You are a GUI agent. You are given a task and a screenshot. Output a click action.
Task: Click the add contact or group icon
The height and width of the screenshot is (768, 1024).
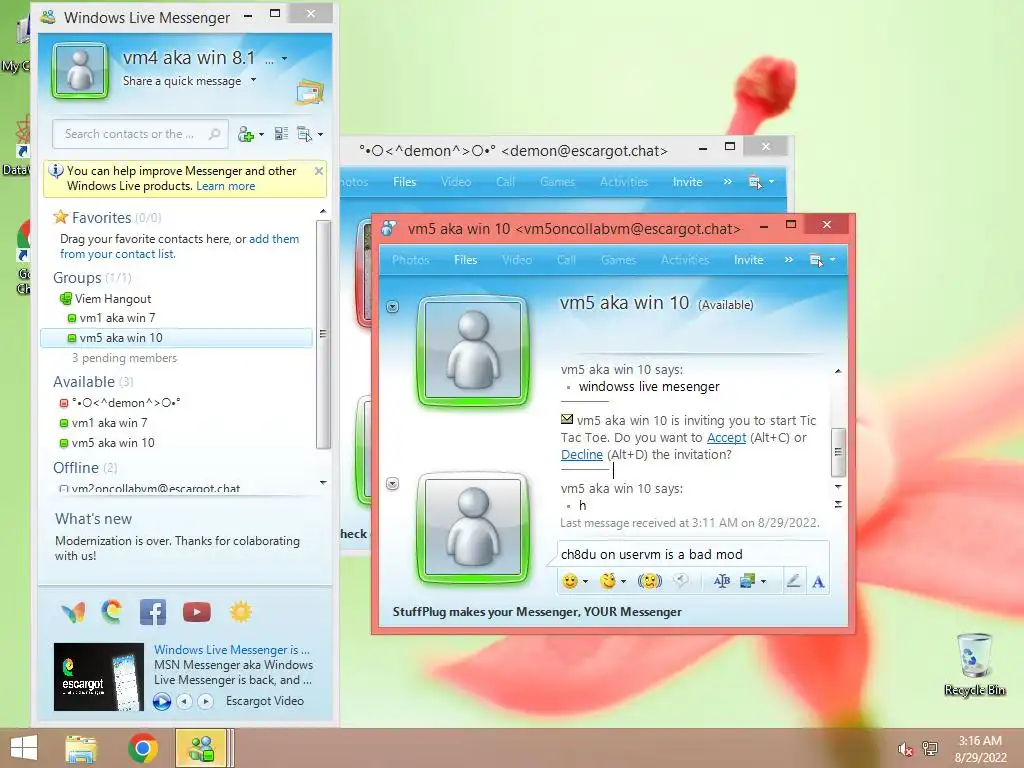(246, 134)
